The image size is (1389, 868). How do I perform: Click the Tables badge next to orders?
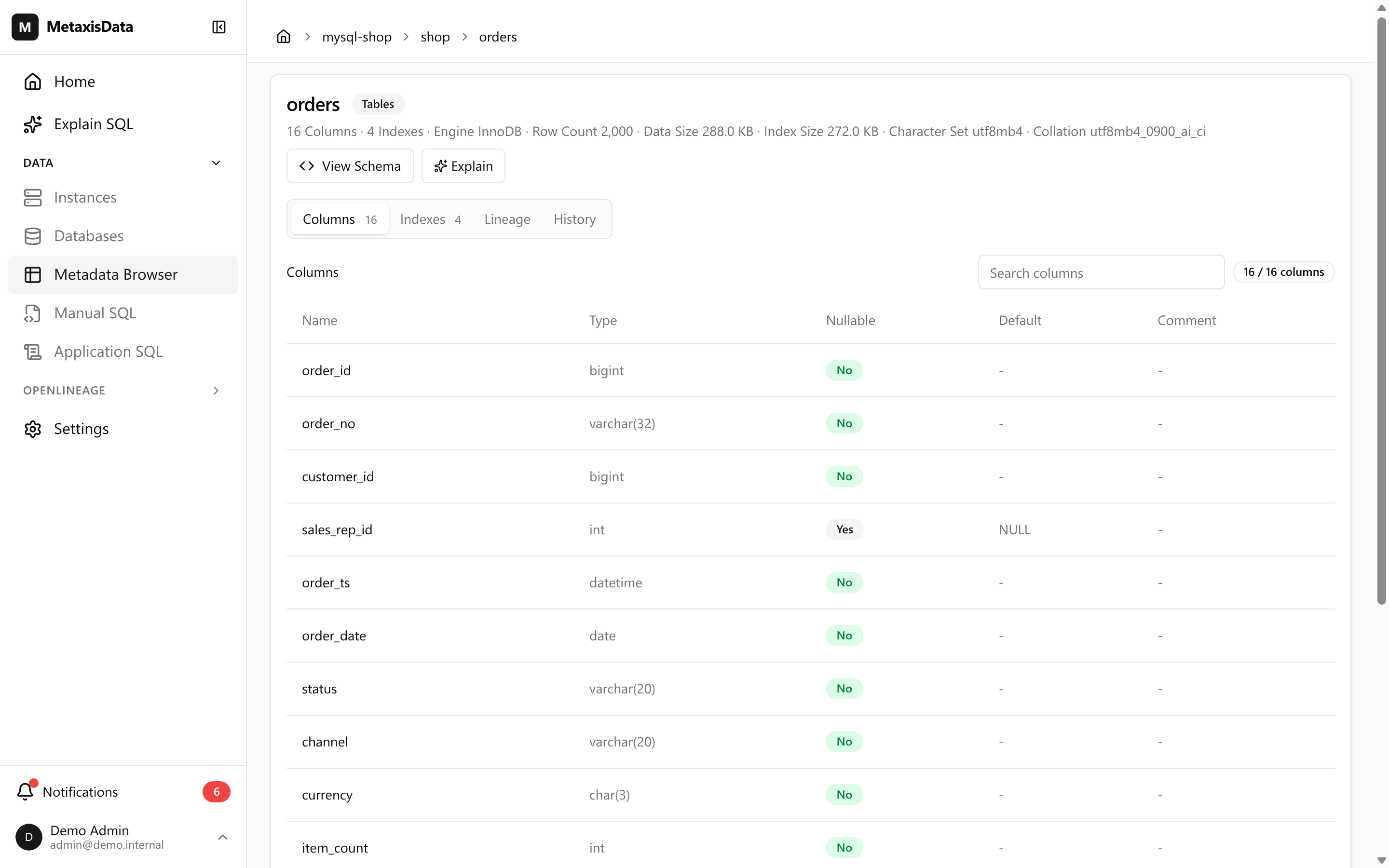click(x=378, y=104)
